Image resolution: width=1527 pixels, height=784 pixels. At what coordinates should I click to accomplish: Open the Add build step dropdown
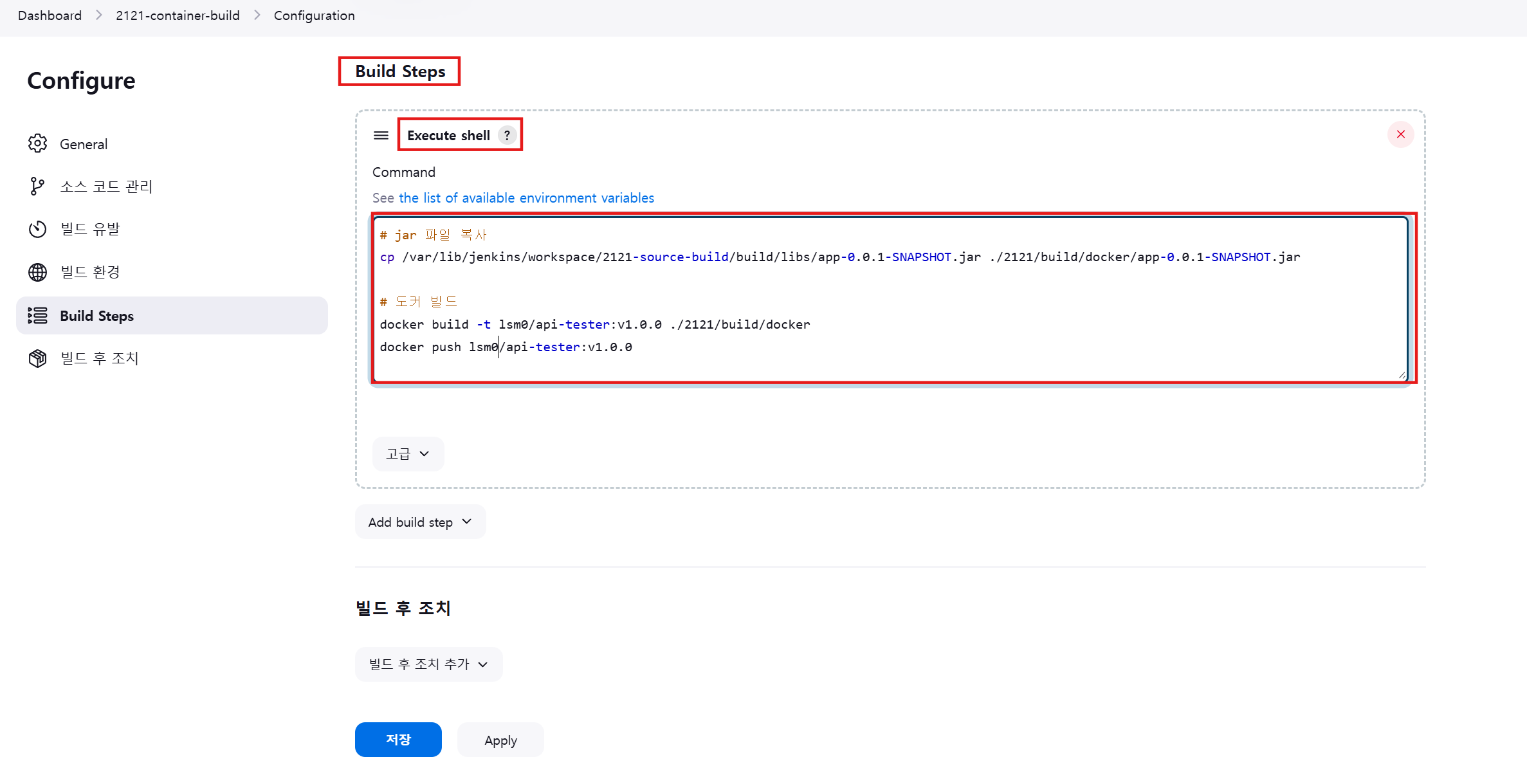tap(420, 522)
